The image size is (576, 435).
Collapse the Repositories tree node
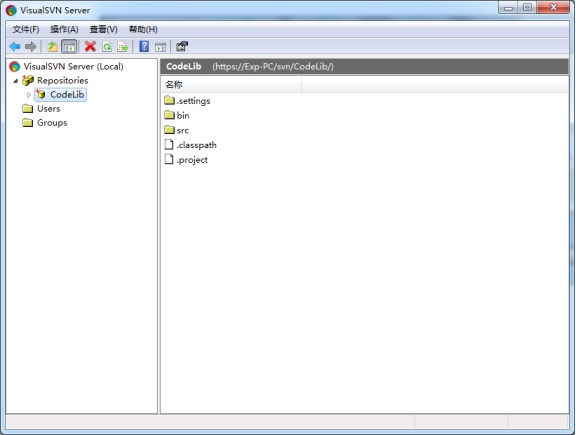click(15, 81)
